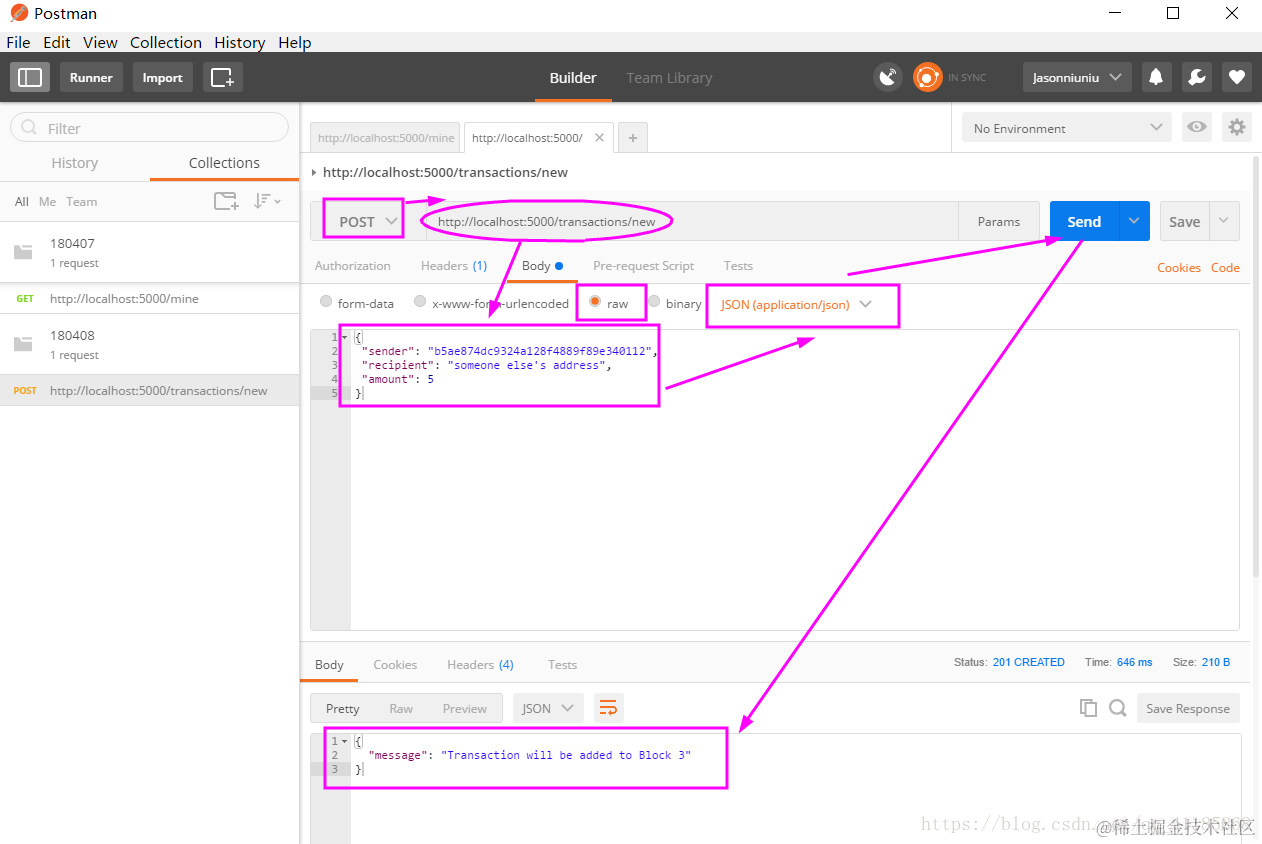Open the notifications bell
This screenshot has width=1262, height=844.
pos(1156,77)
